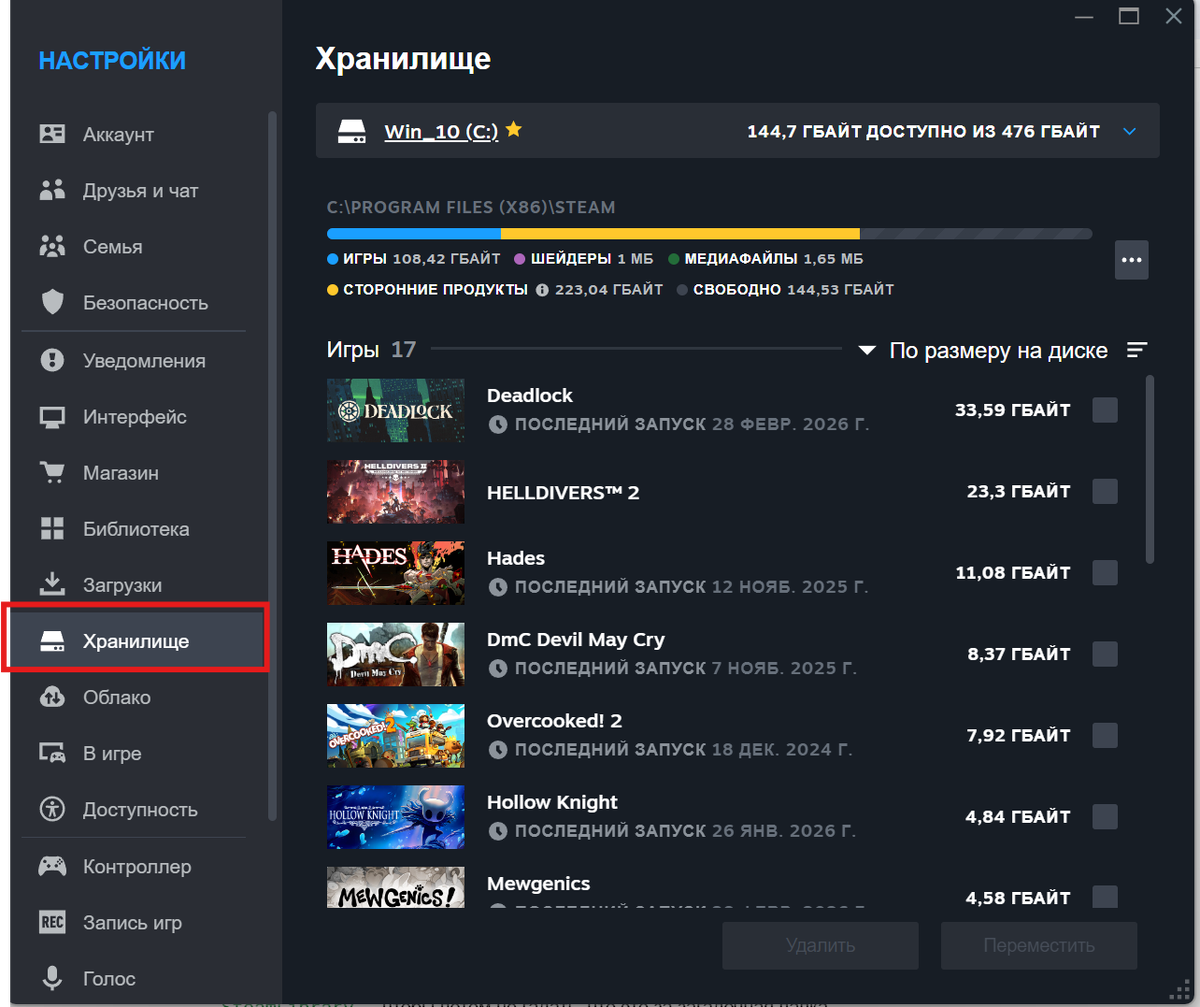Click the Deadlock game thumbnail
The width and height of the screenshot is (1200, 1007).
[x=396, y=410]
